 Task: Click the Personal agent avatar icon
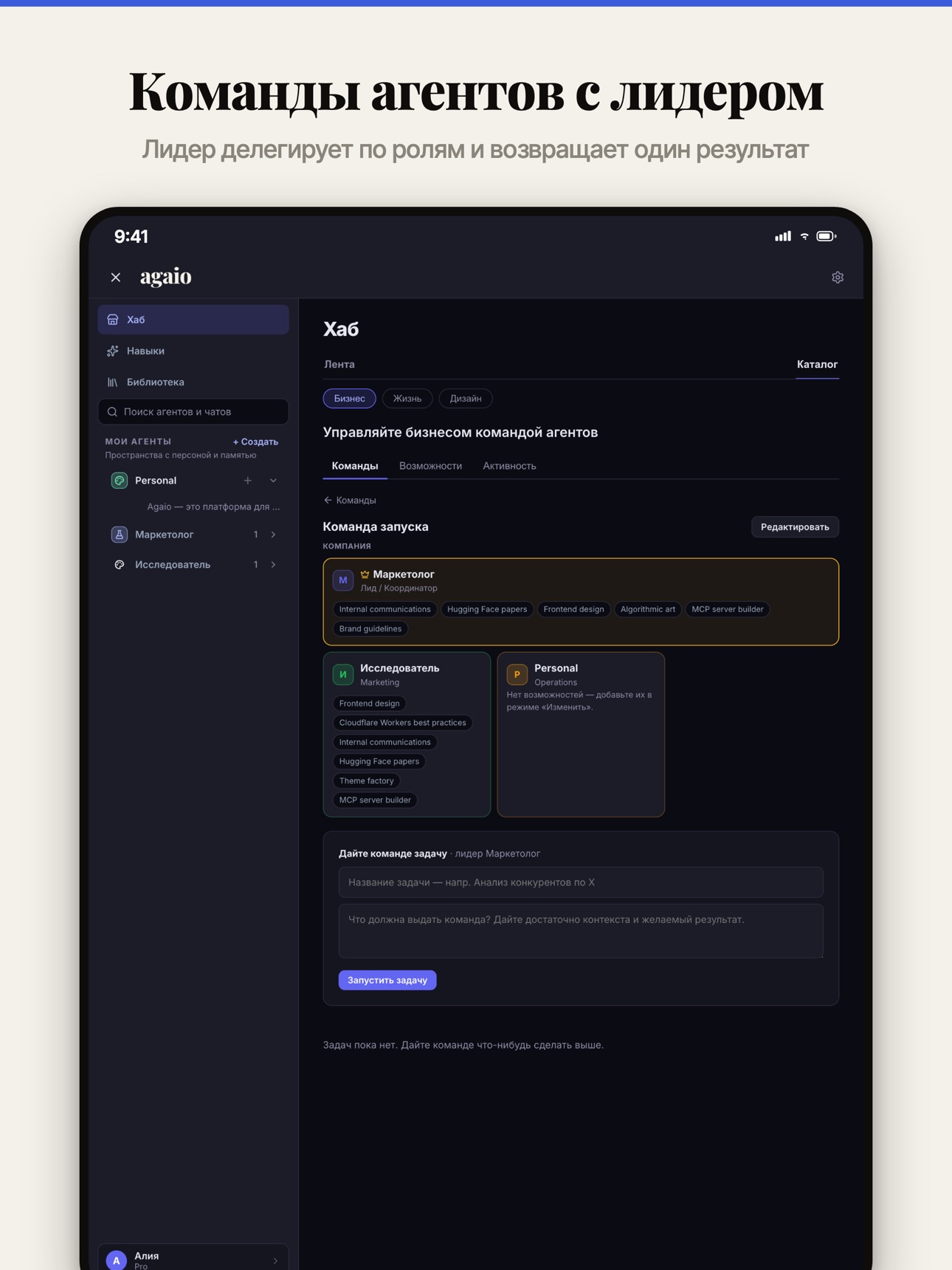coord(119,481)
